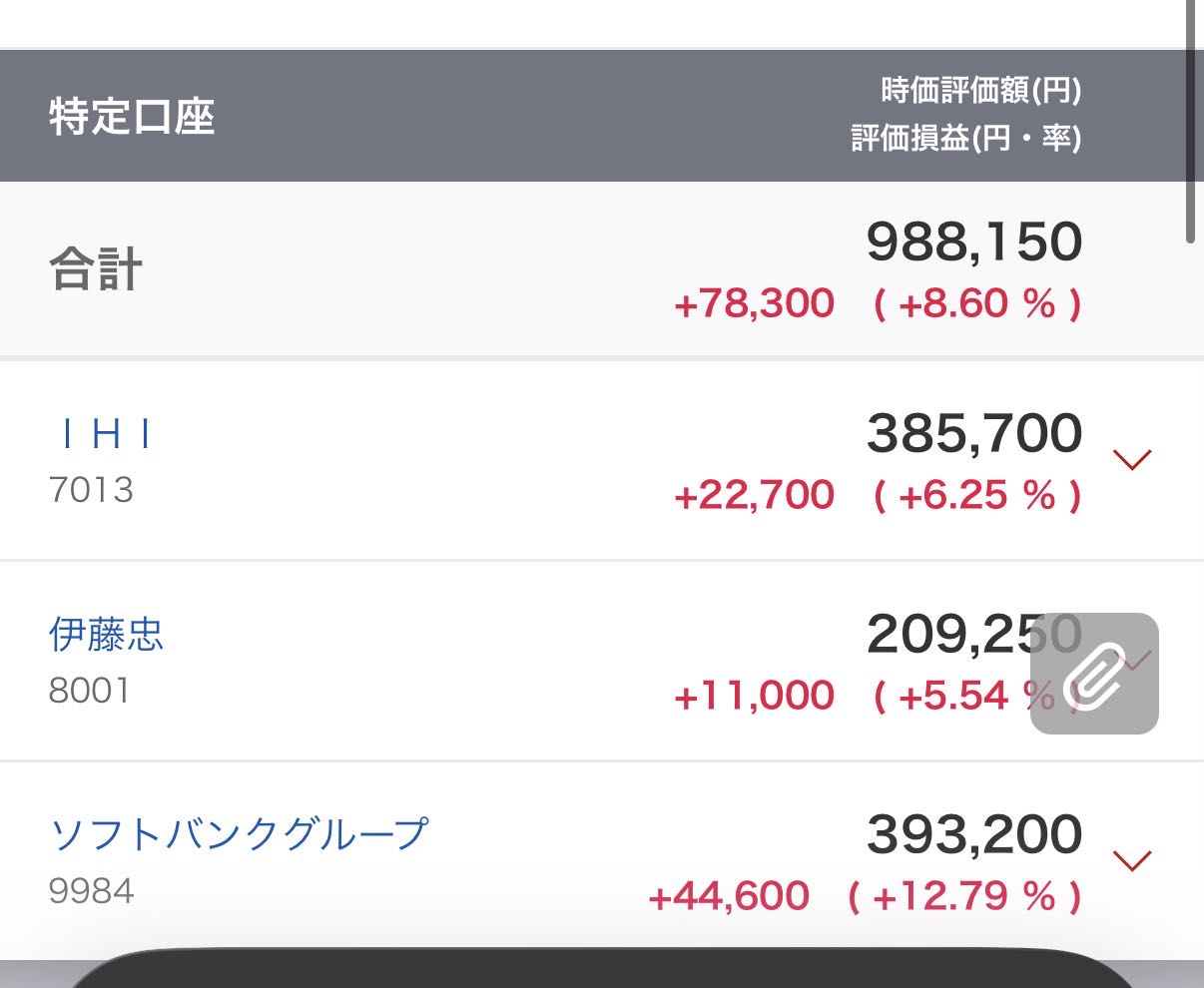Open the IHI stock link

pyautogui.click(x=105, y=435)
